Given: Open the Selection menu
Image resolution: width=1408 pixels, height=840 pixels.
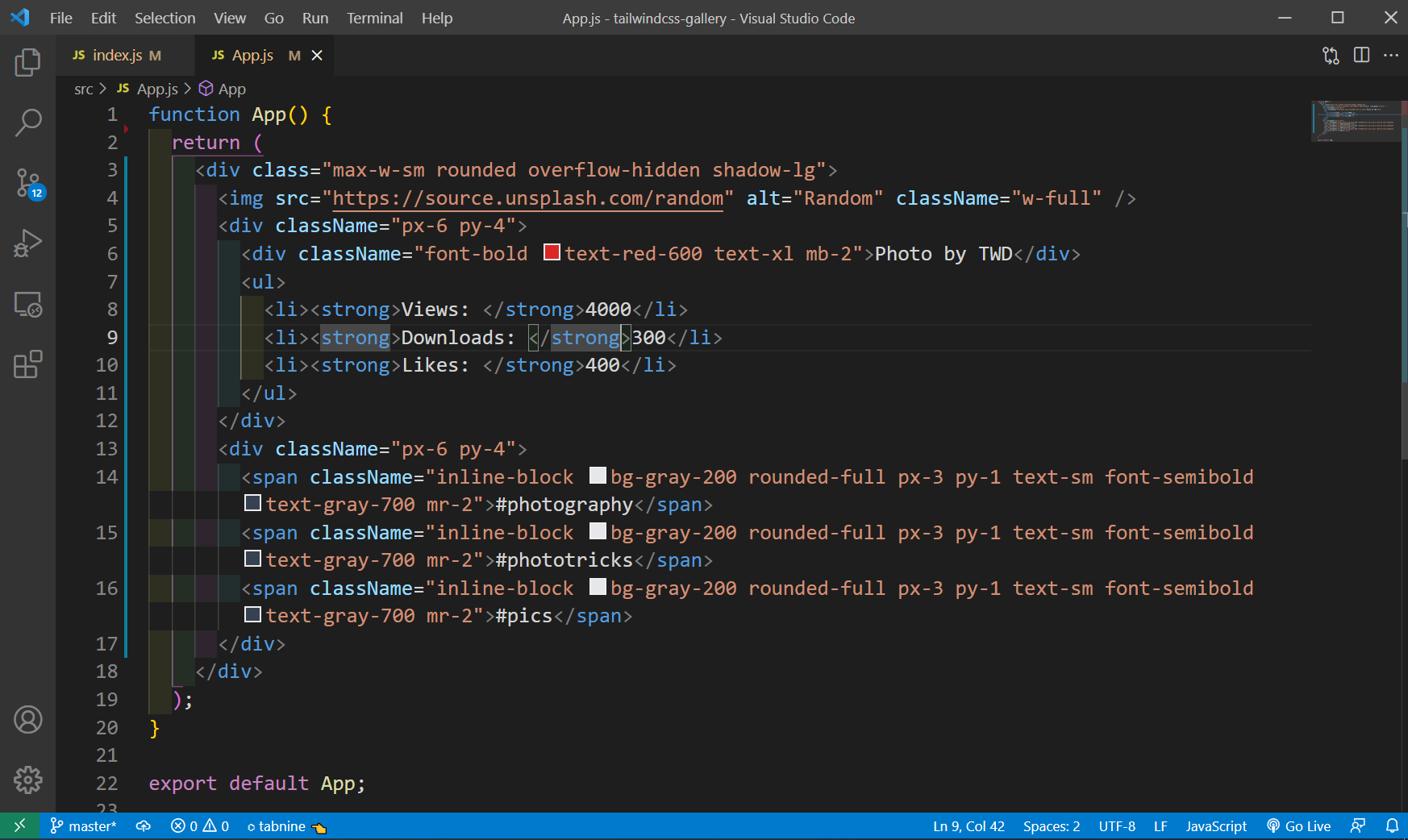Looking at the screenshot, I should [165, 18].
